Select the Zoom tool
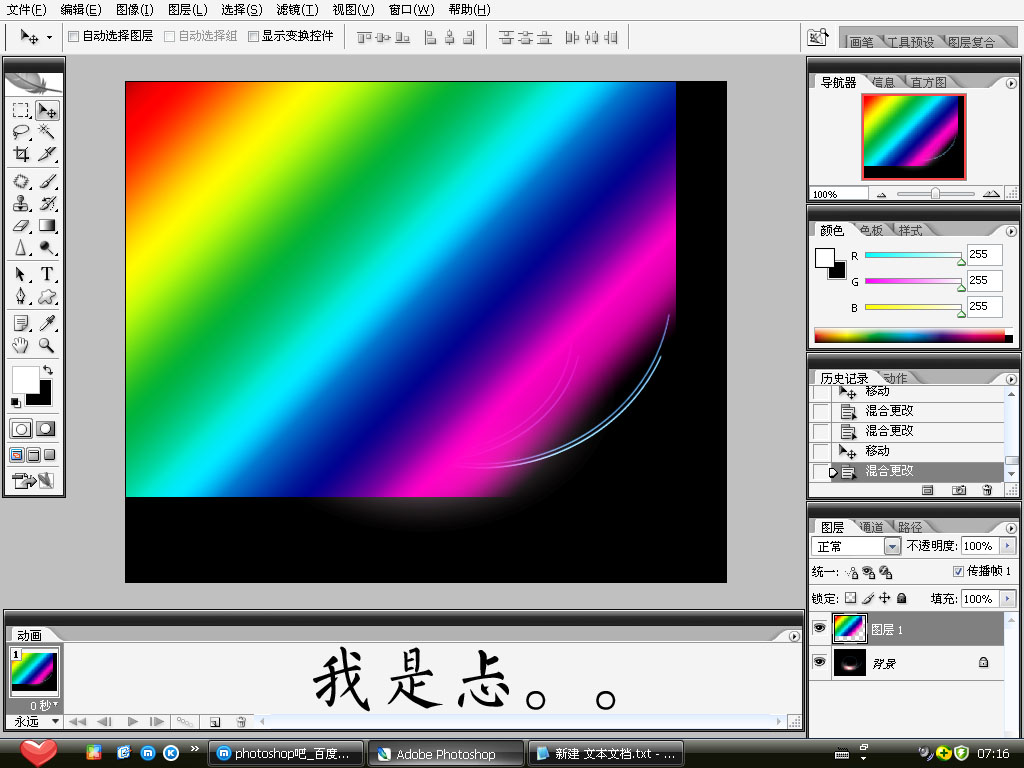The width and height of the screenshot is (1024, 768). click(46, 345)
